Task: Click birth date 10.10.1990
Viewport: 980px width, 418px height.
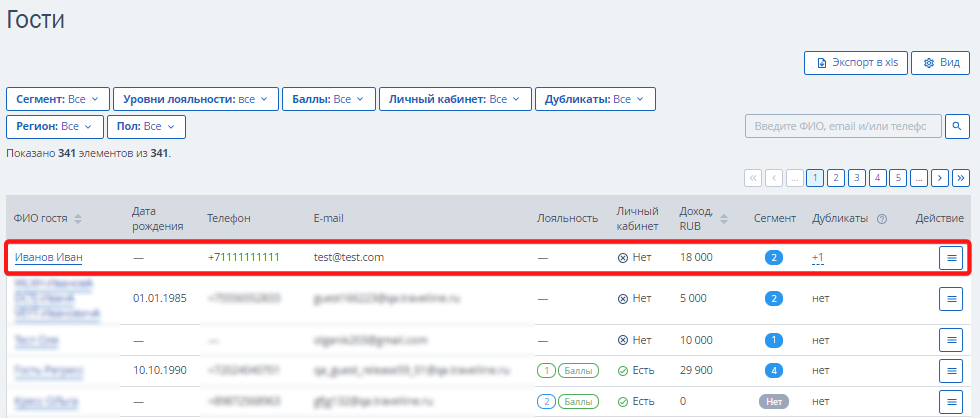Action: [159, 371]
